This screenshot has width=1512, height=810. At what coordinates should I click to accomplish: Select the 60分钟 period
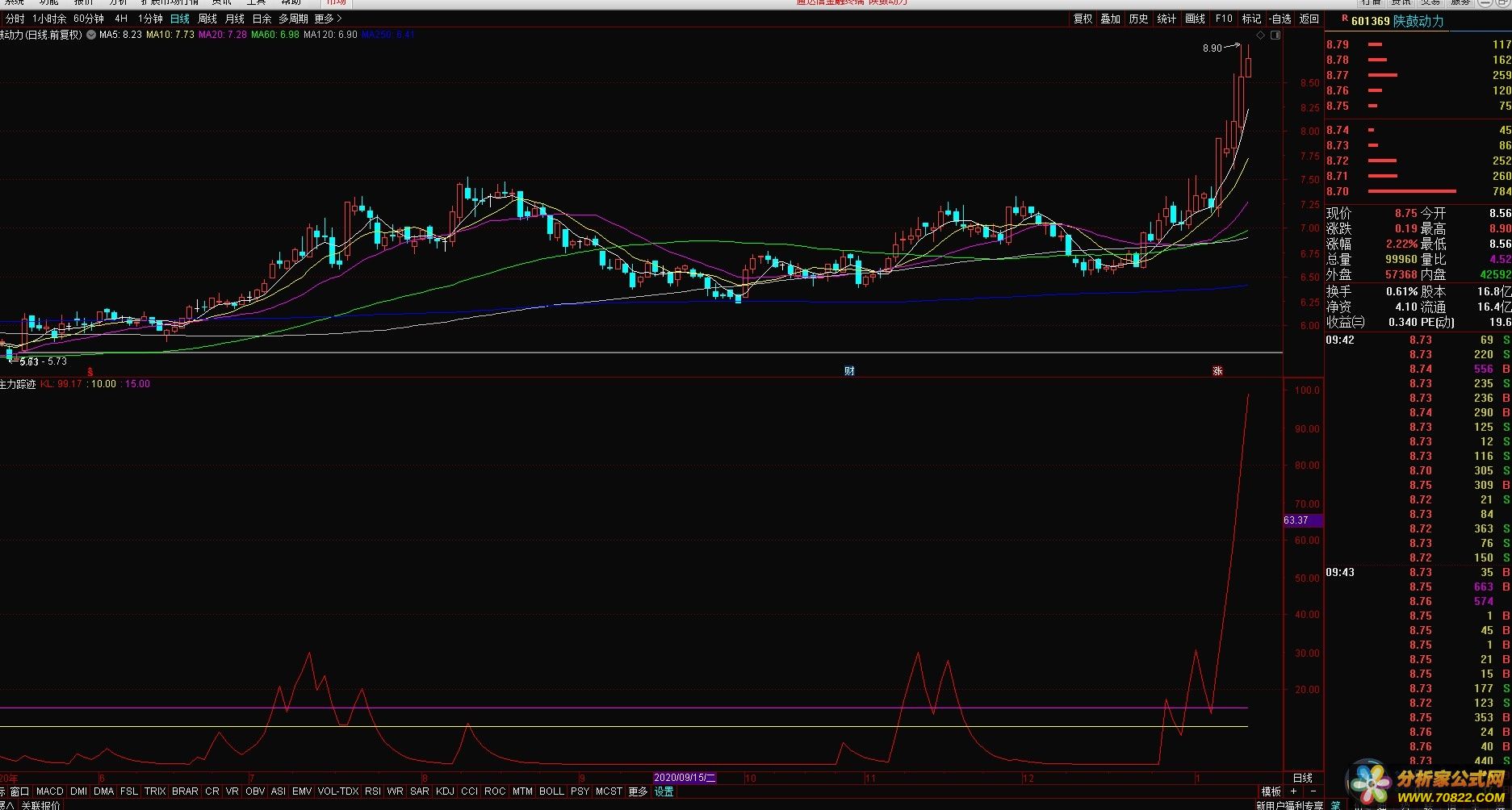tap(89, 19)
